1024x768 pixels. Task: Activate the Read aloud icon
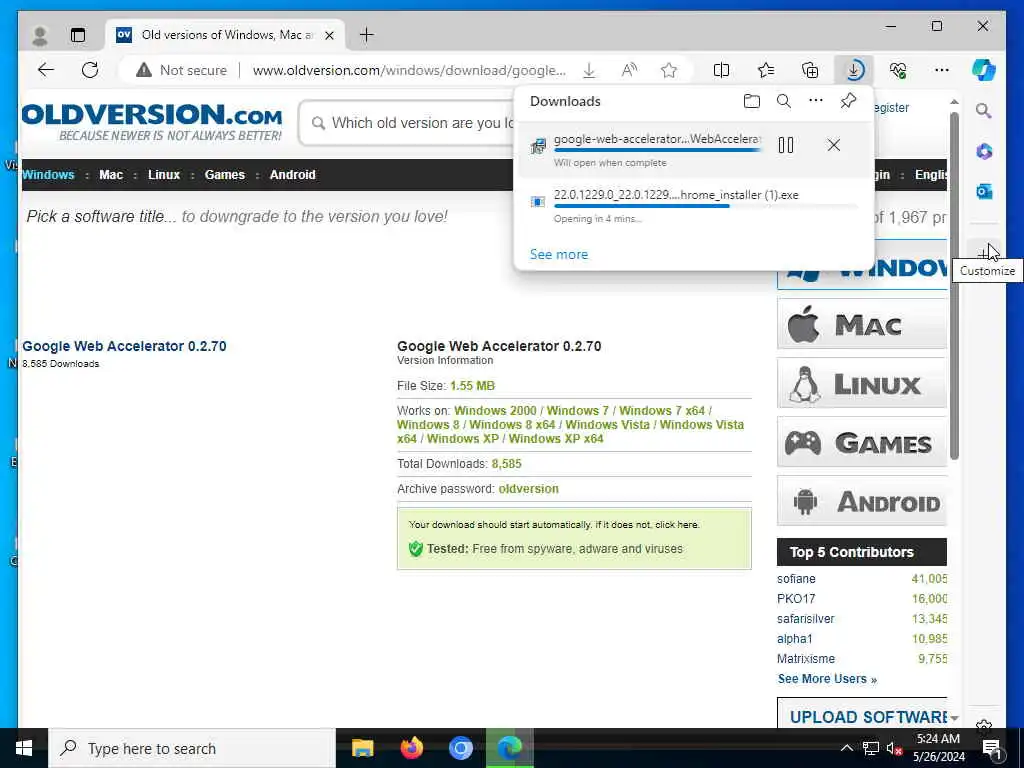(x=629, y=70)
